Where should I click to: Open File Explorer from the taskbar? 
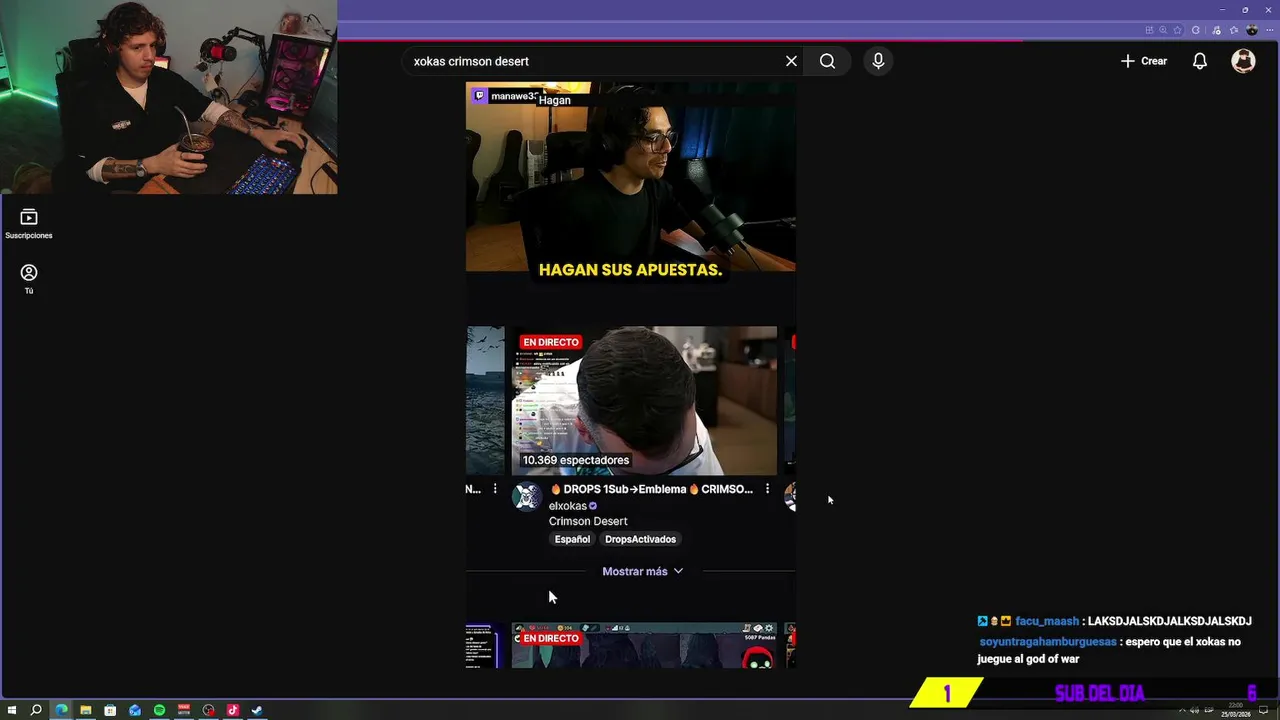click(85, 710)
